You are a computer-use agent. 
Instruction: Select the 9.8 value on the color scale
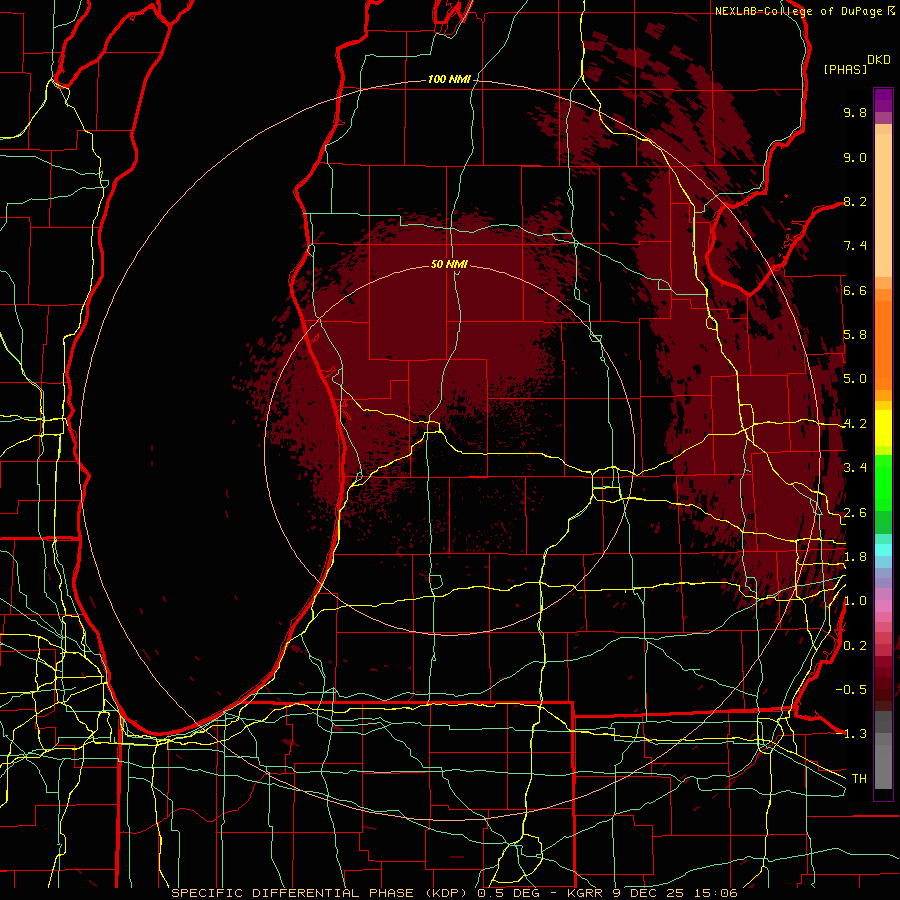pyautogui.click(x=855, y=112)
